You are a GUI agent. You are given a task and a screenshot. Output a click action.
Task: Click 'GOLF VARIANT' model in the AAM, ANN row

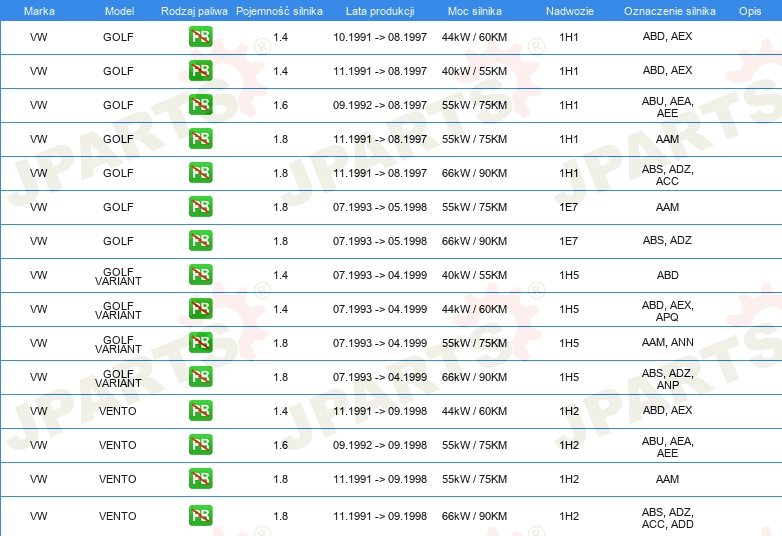[118, 345]
